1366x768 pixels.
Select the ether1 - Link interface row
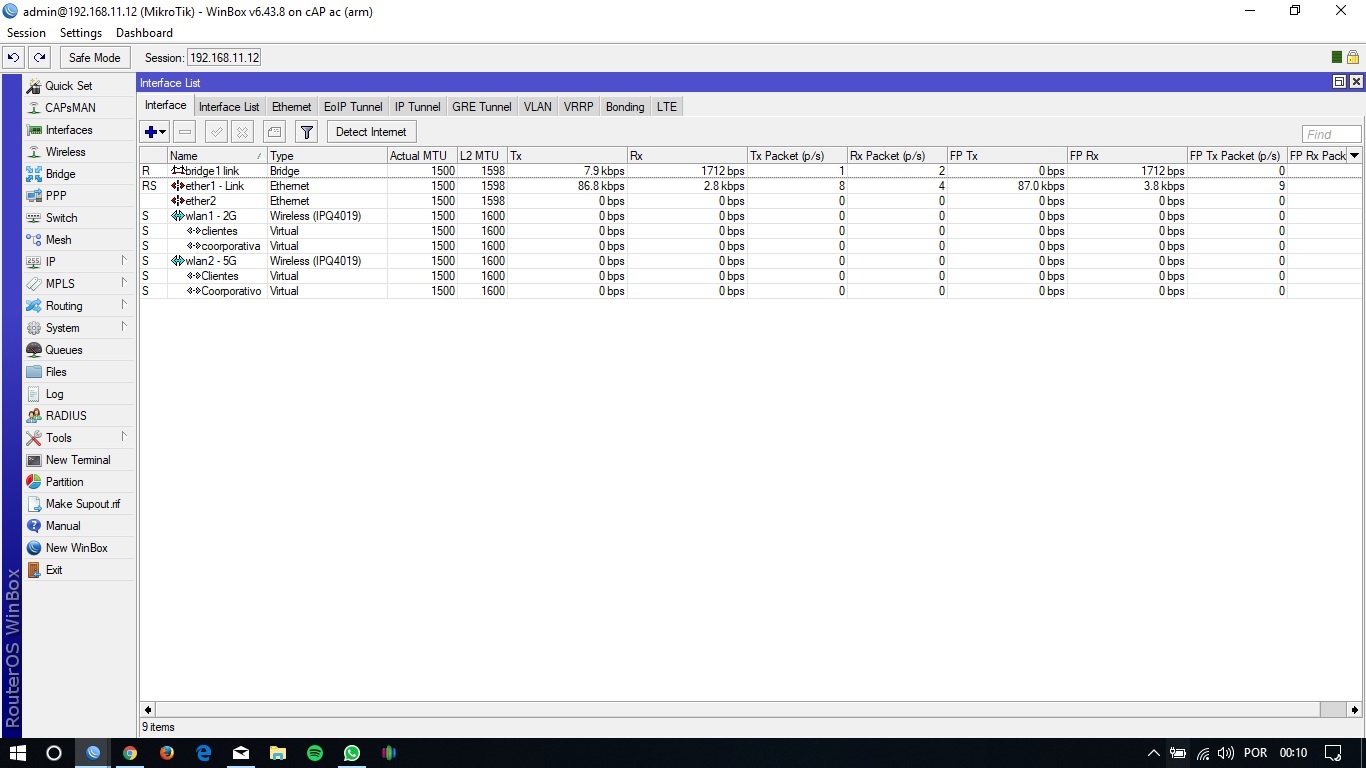[x=750, y=186]
